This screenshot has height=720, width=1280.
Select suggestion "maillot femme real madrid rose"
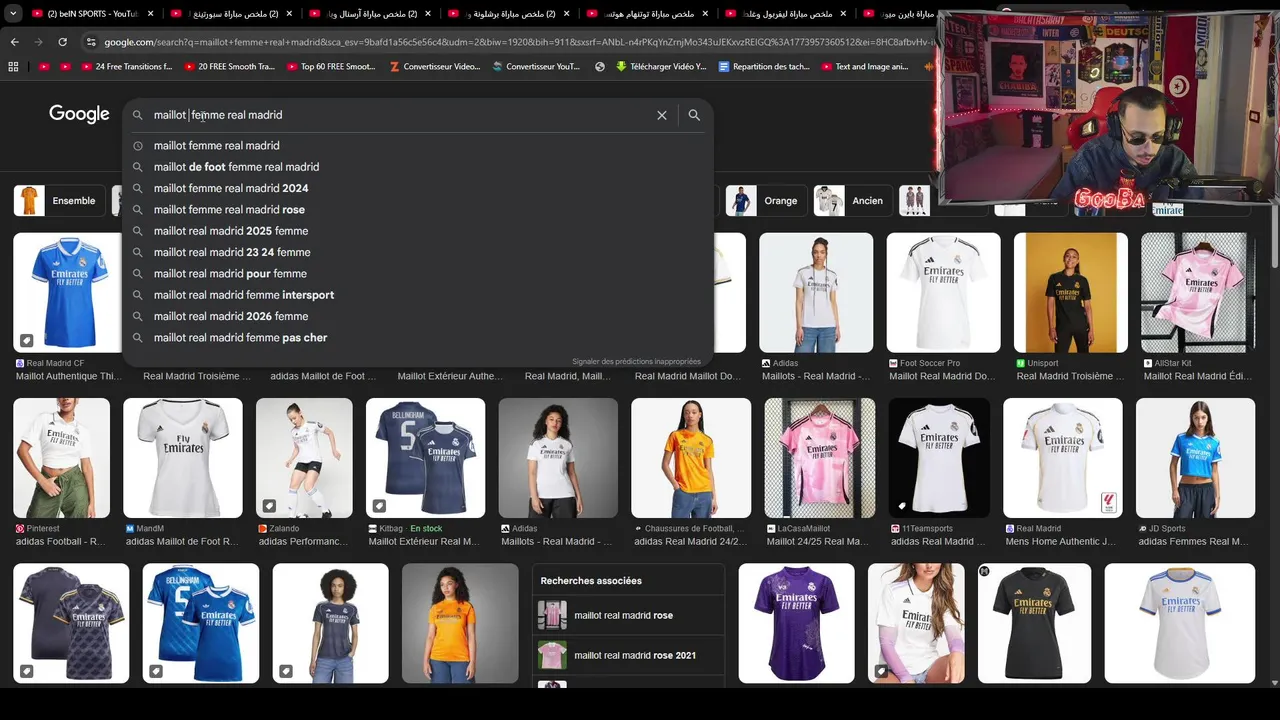tap(418, 210)
